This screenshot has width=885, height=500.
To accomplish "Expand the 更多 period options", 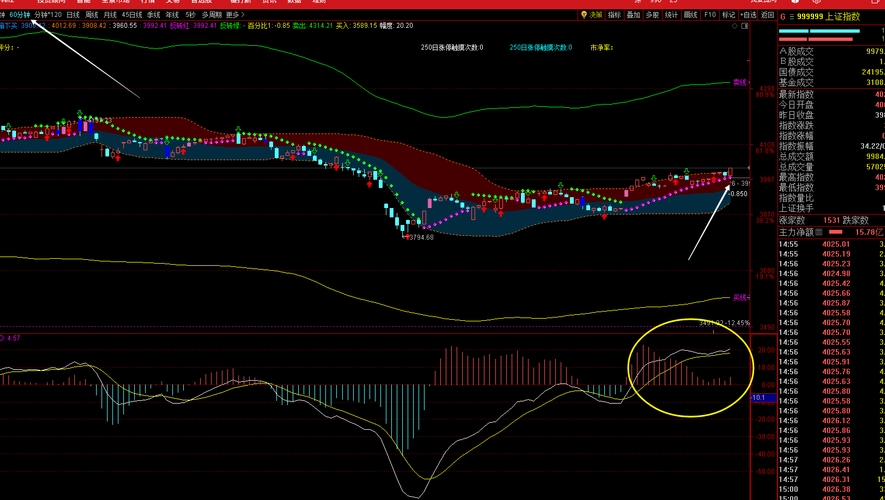I will pyautogui.click(x=235, y=15).
